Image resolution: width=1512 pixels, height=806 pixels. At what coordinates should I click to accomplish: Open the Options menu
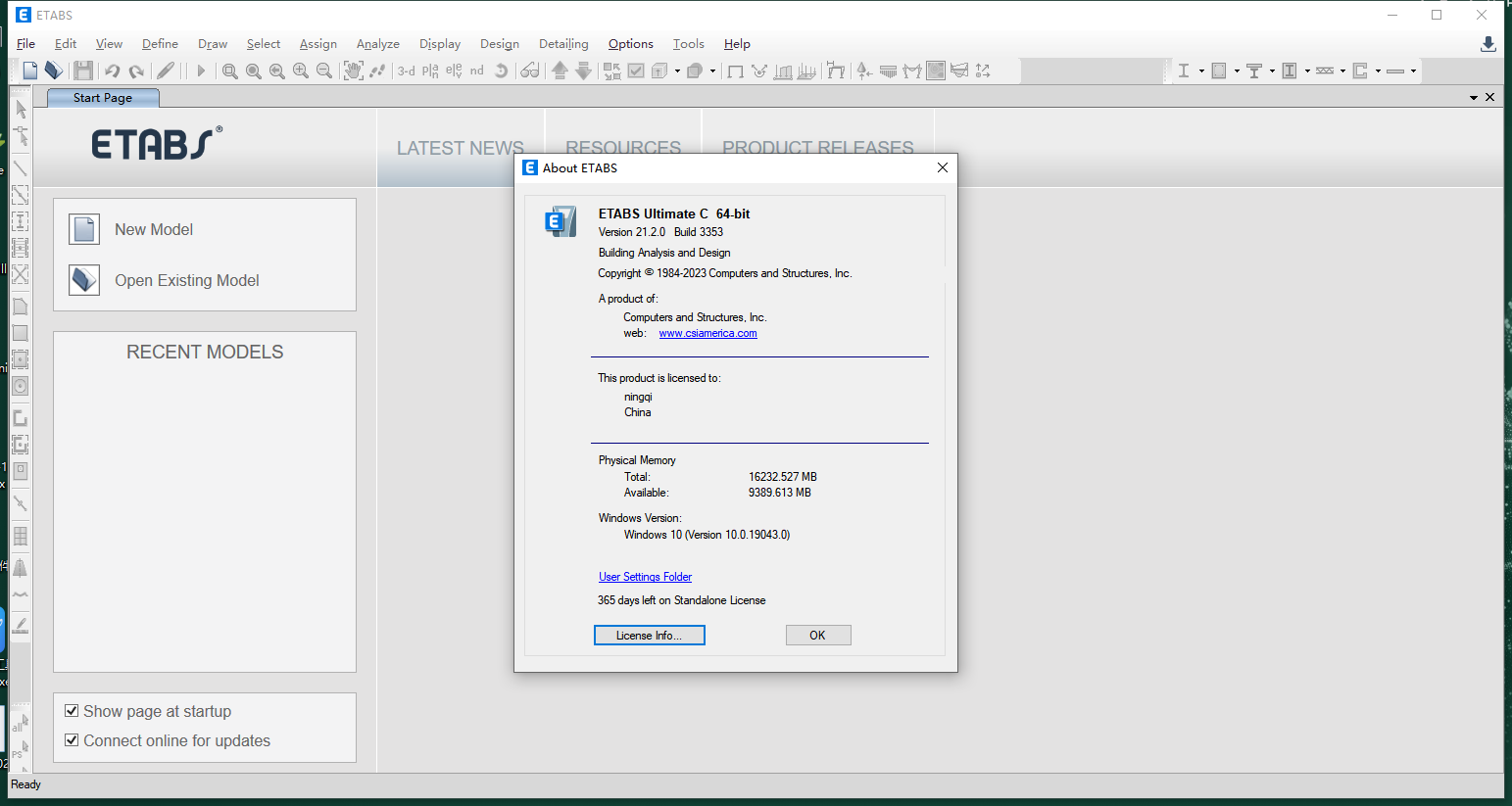tap(630, 44)
